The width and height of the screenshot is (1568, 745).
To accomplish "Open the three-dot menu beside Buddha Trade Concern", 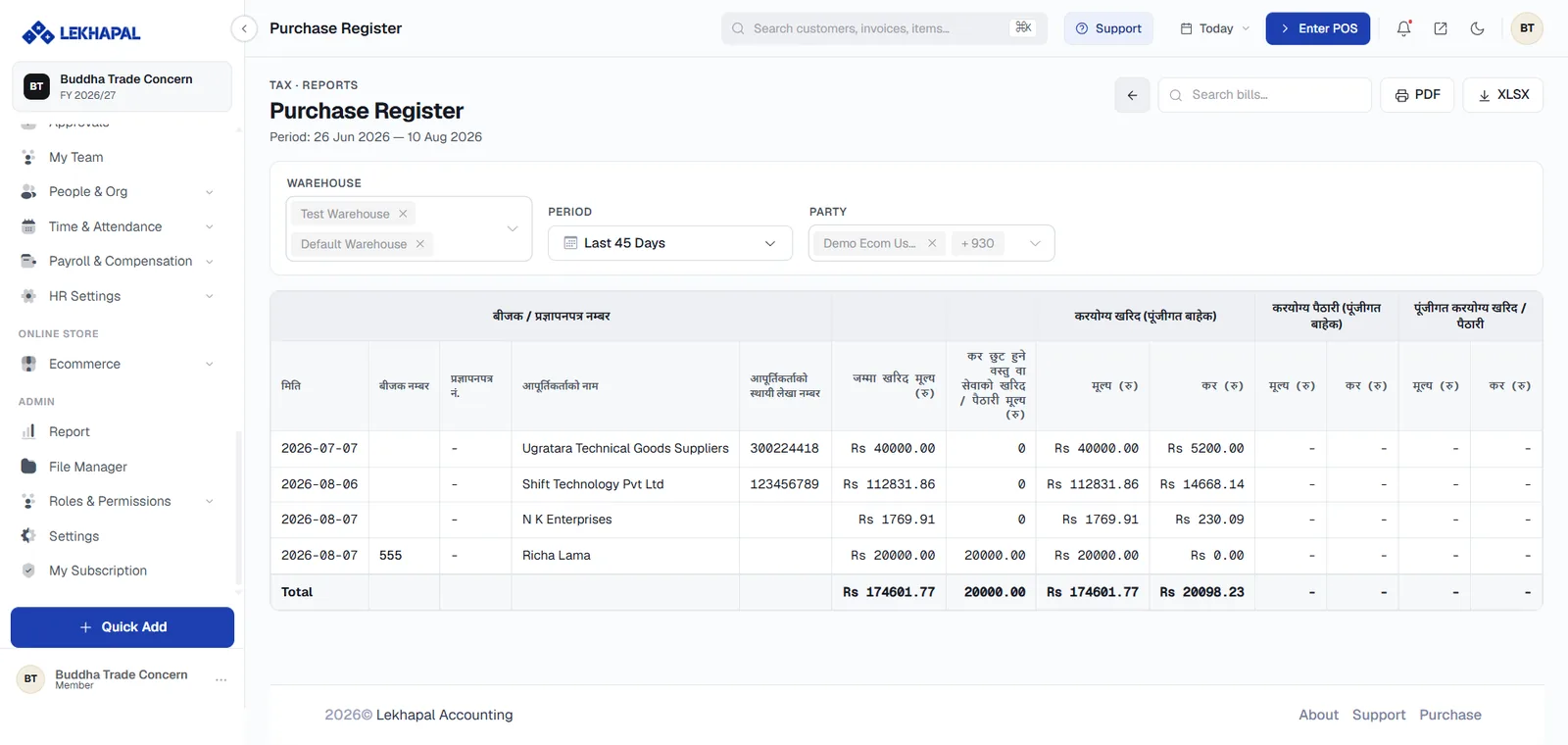I will coord(220,679).
